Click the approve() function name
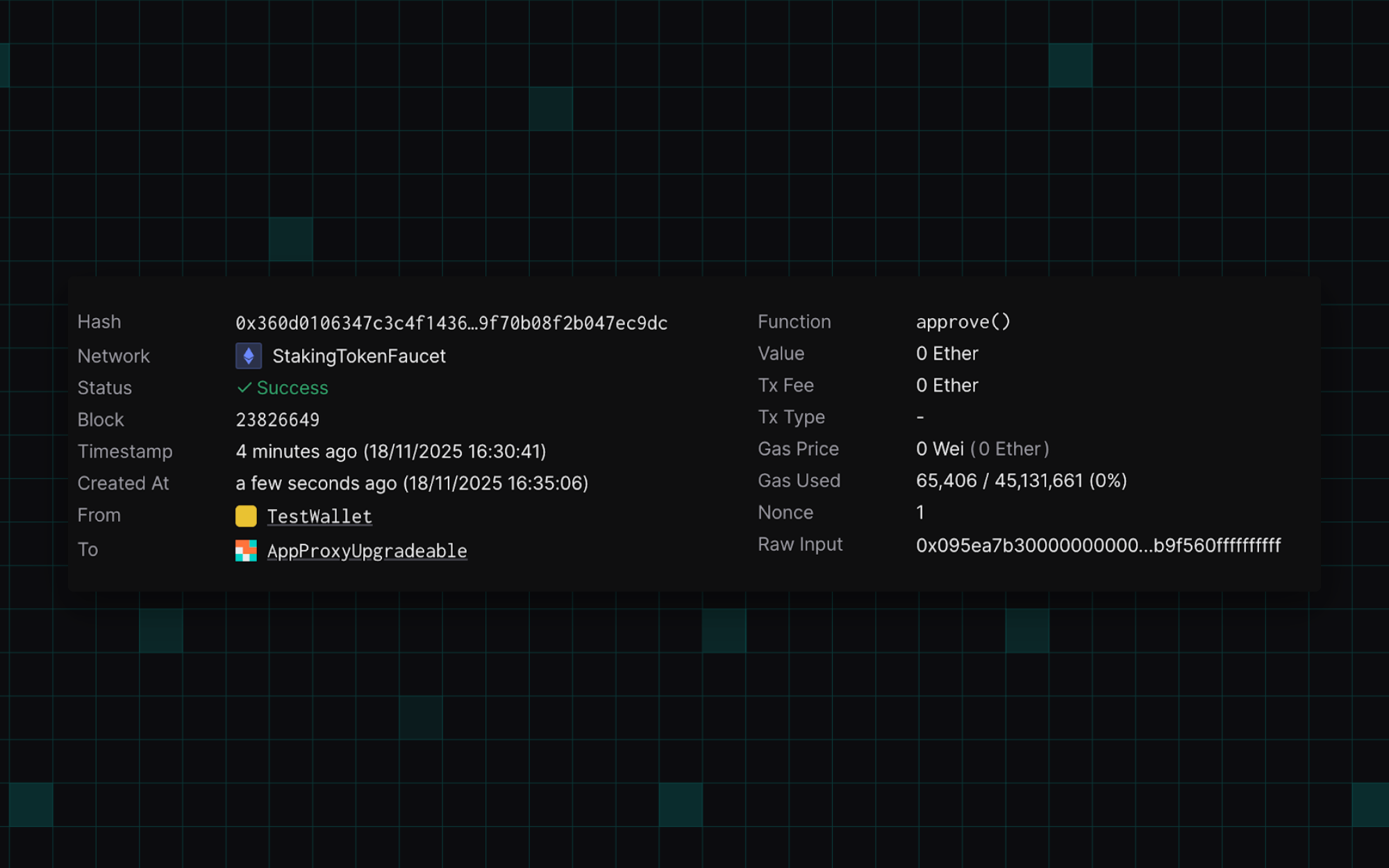The image size is (1389, 868). click(x=963, y=322)
